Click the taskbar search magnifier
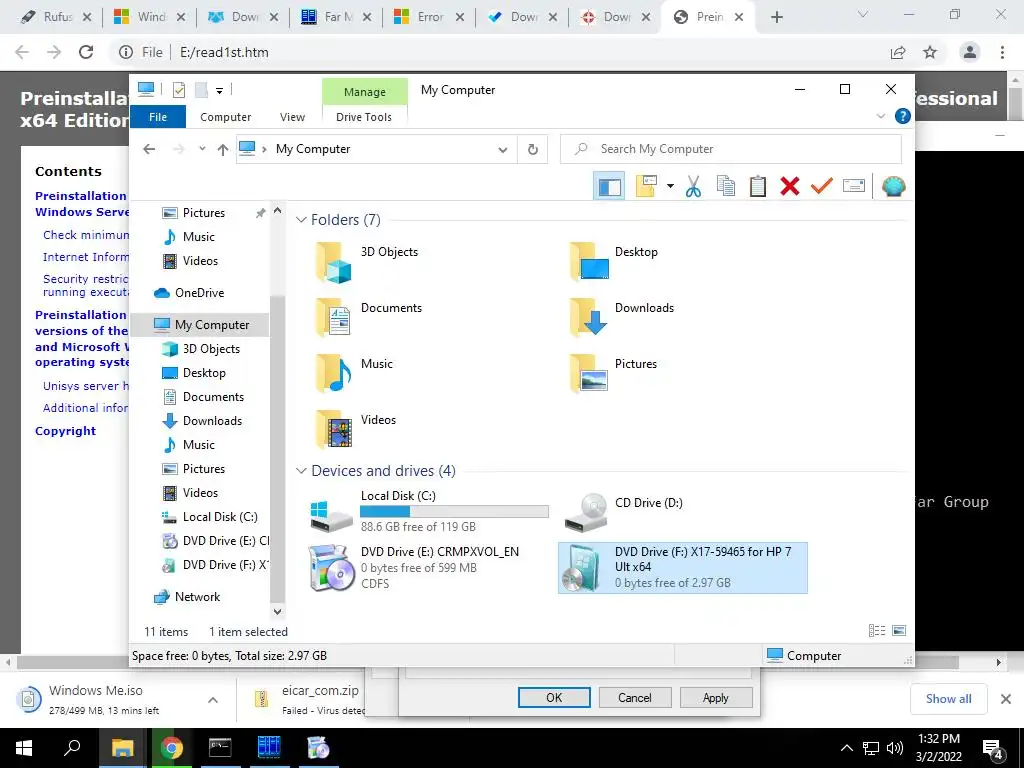Image resolution: width=1024 pixels, height=768 pixels. 72,748
